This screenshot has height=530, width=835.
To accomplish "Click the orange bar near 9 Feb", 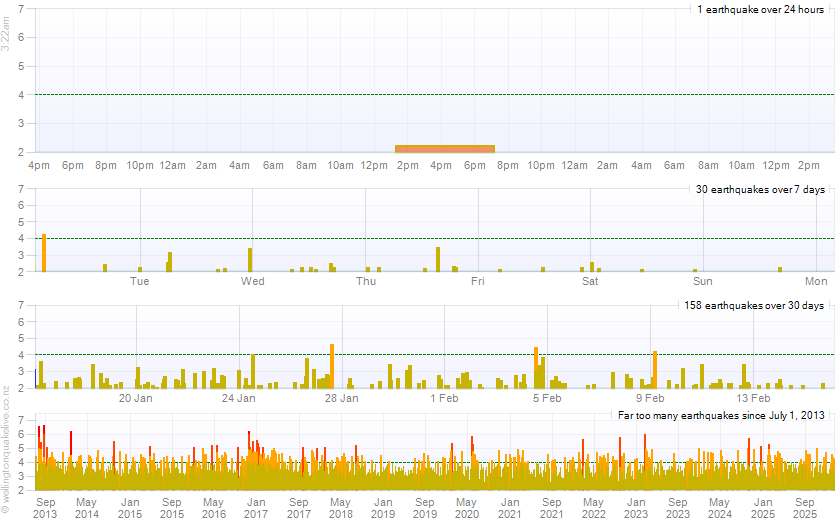I will pos(654,369).
